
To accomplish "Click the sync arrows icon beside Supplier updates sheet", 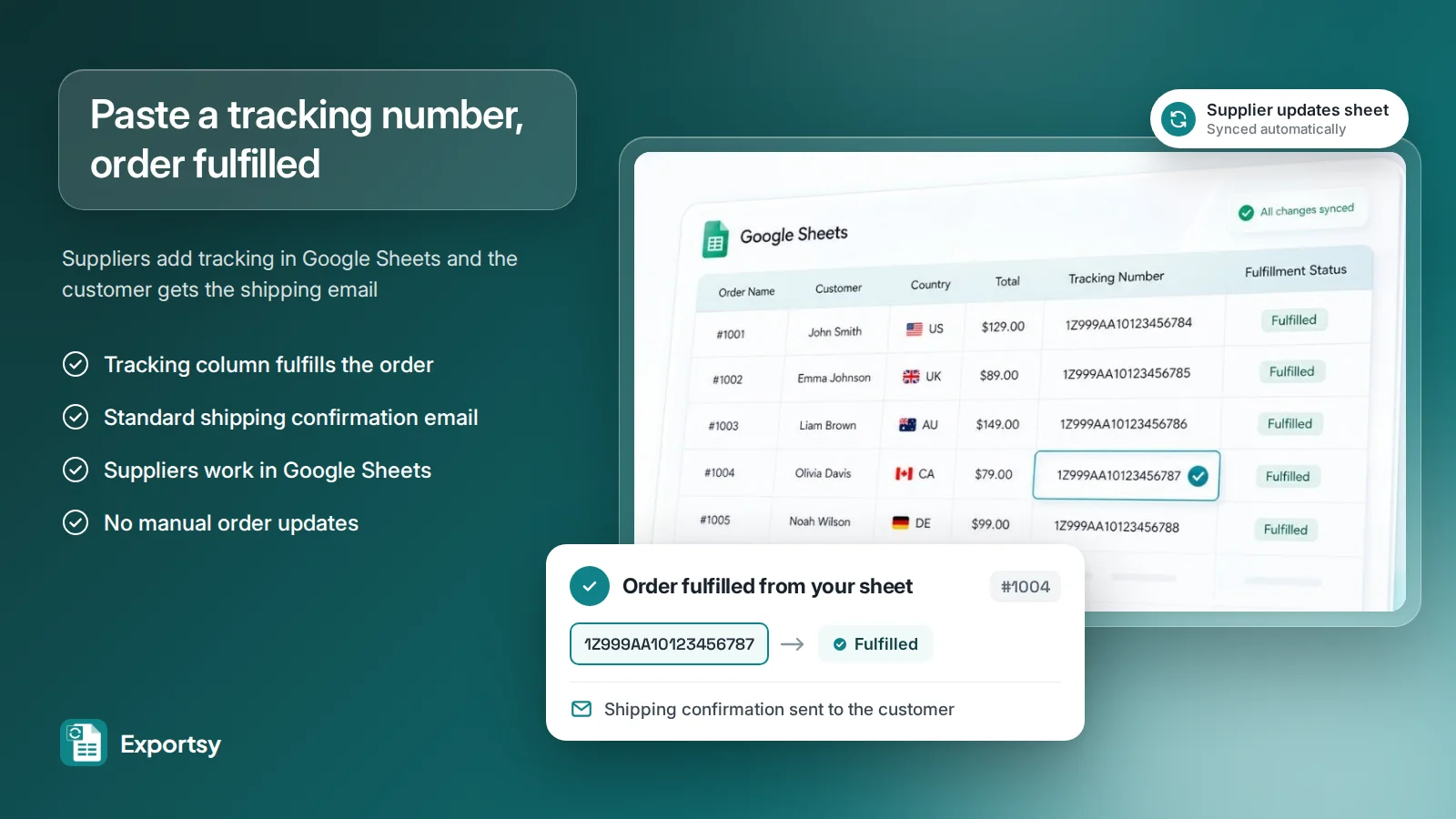I will click(x=1178, y=119).
